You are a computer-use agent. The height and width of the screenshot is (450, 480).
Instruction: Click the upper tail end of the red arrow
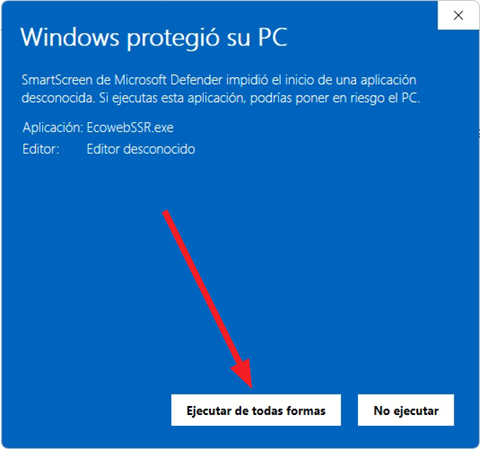click(166, 213)
